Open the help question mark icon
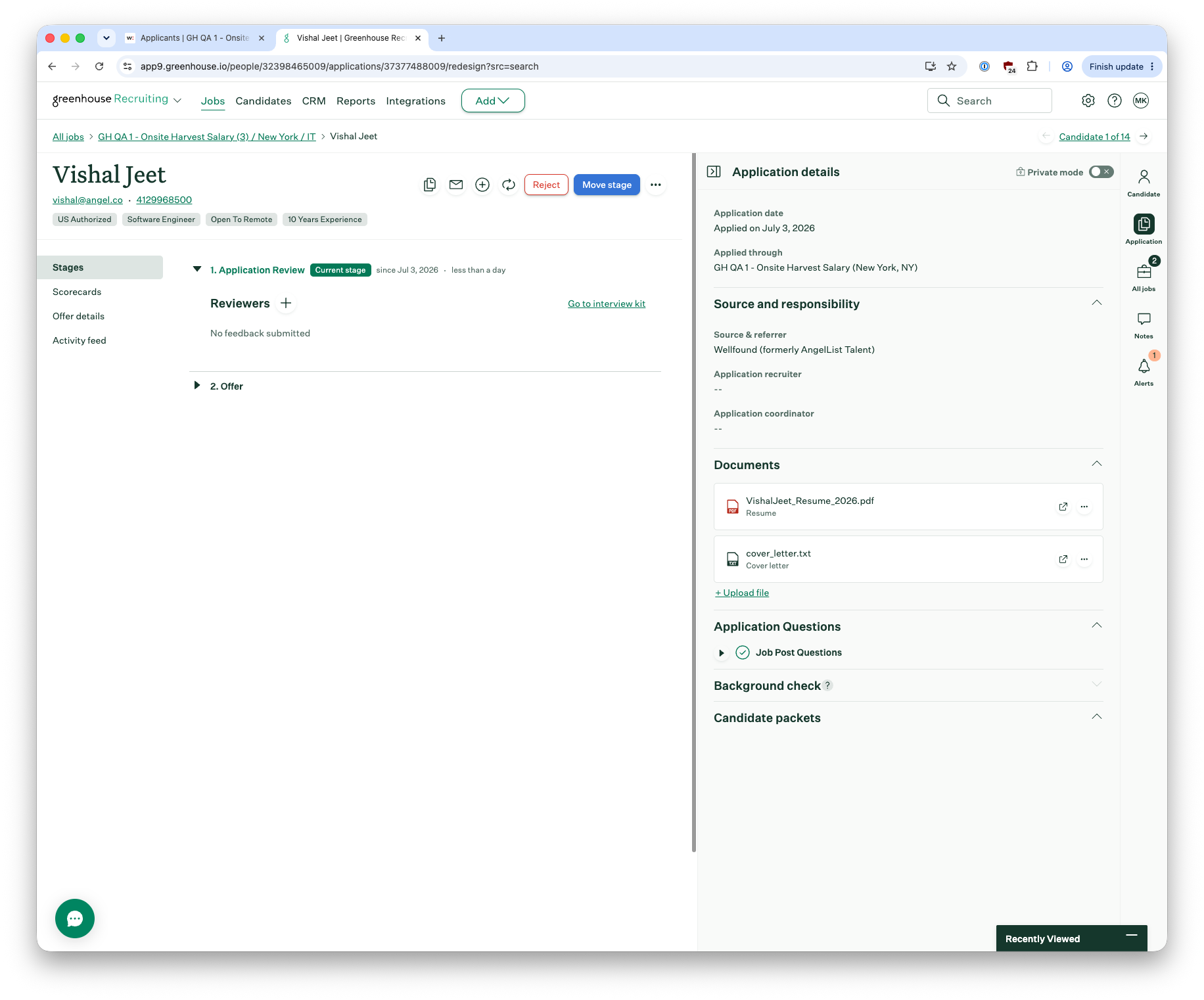The width and height of the screenshot is (1204, 1000). click(1115, 101)
